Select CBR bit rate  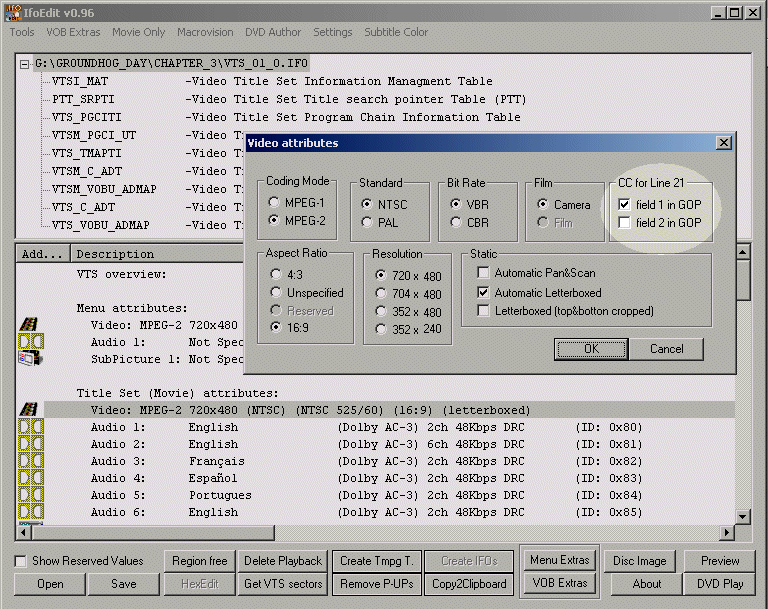pyautogui.click(x=470, y=222)
